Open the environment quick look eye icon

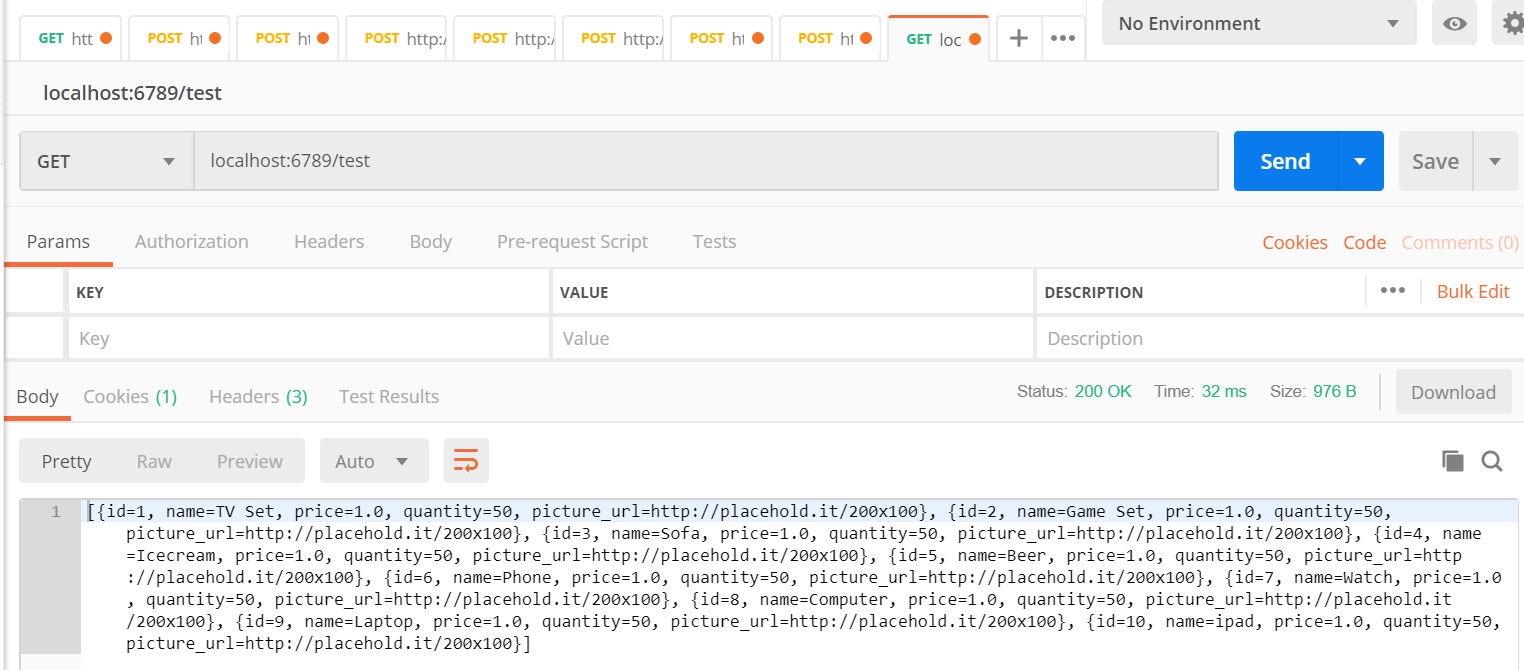pyautogui.click(x=1454, y=22)
